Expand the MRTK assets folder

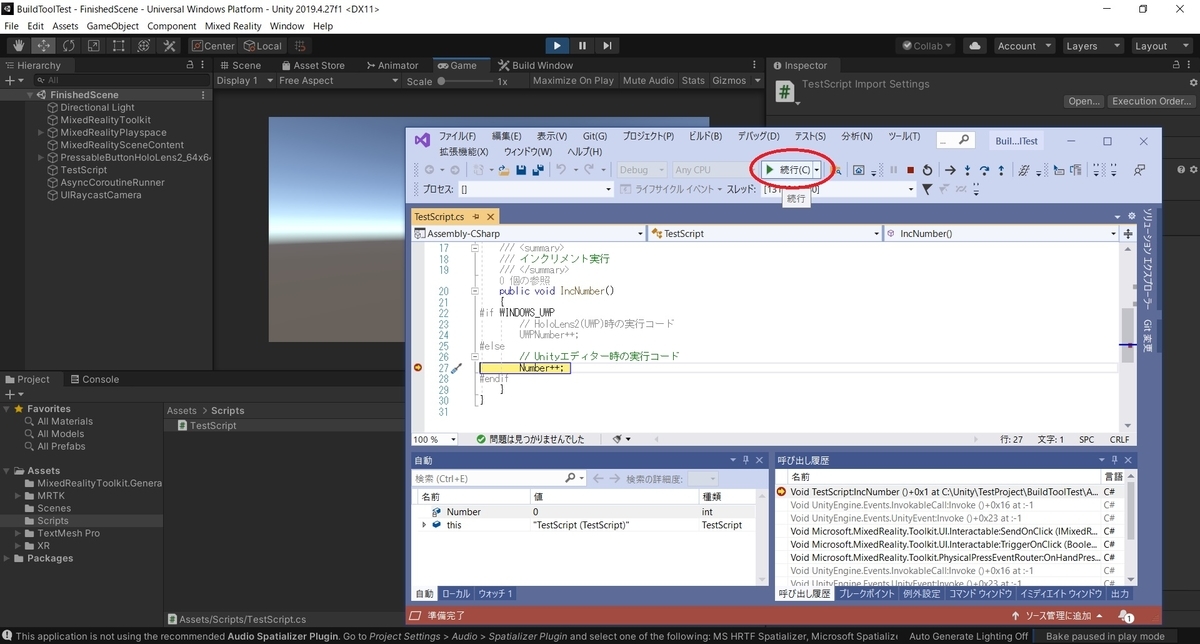pos(17,496)
